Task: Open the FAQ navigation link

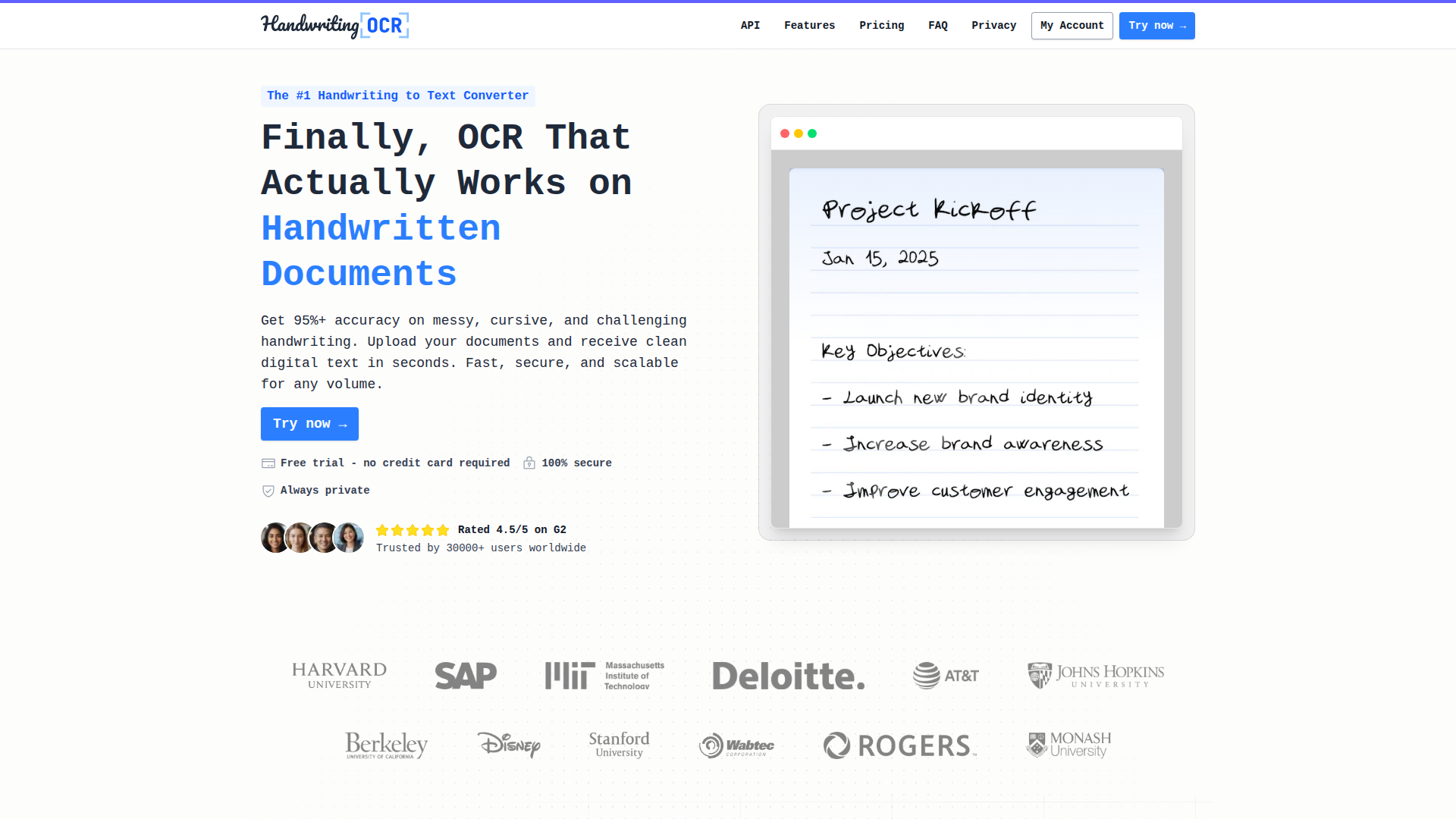Action: pyautogui.click(x=937, y=26)
